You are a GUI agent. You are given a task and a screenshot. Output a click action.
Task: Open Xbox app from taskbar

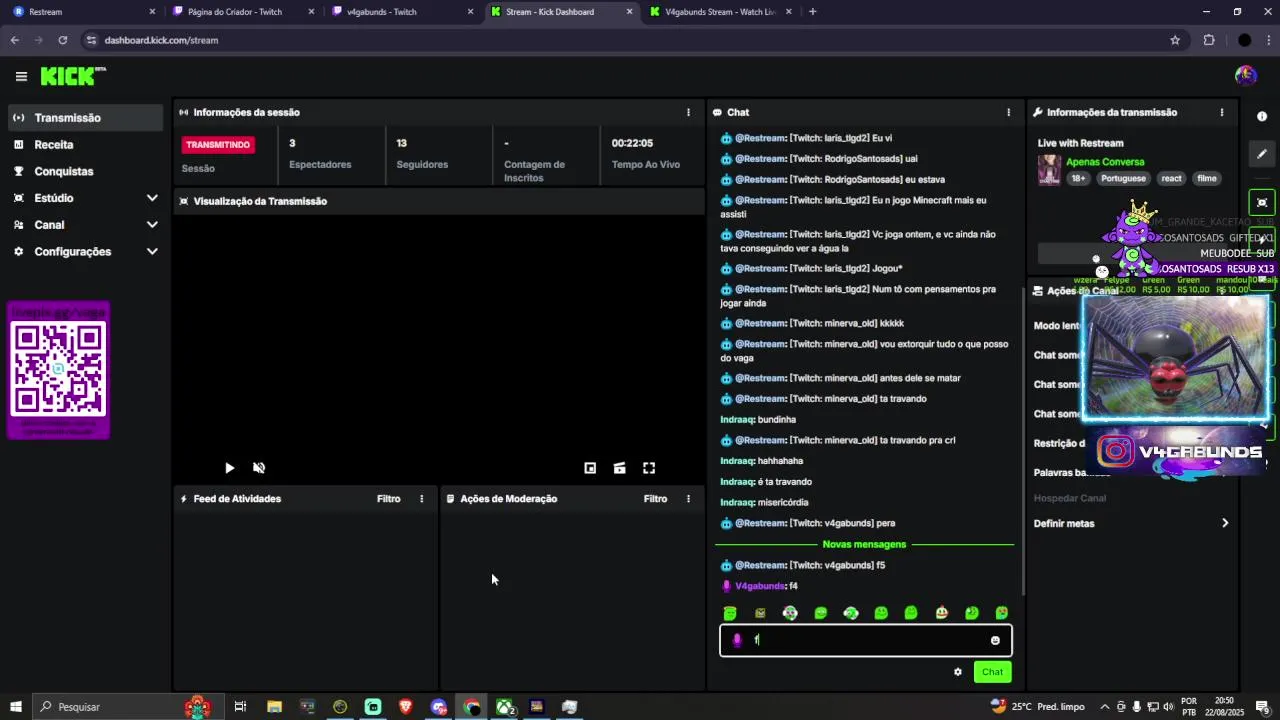click(x=505, y=707)
